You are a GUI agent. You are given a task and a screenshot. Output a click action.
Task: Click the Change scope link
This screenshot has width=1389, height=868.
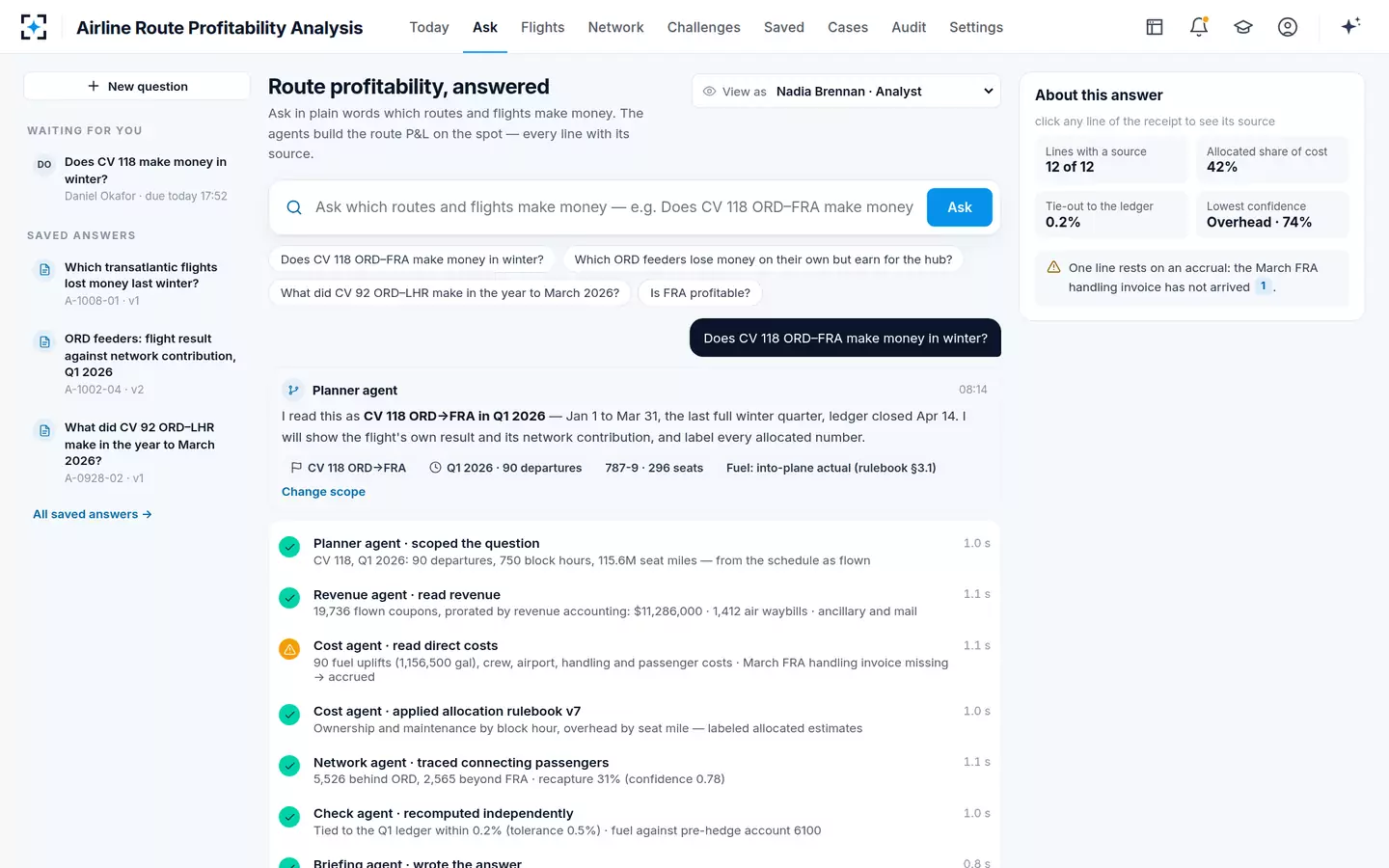pos(323,492)
